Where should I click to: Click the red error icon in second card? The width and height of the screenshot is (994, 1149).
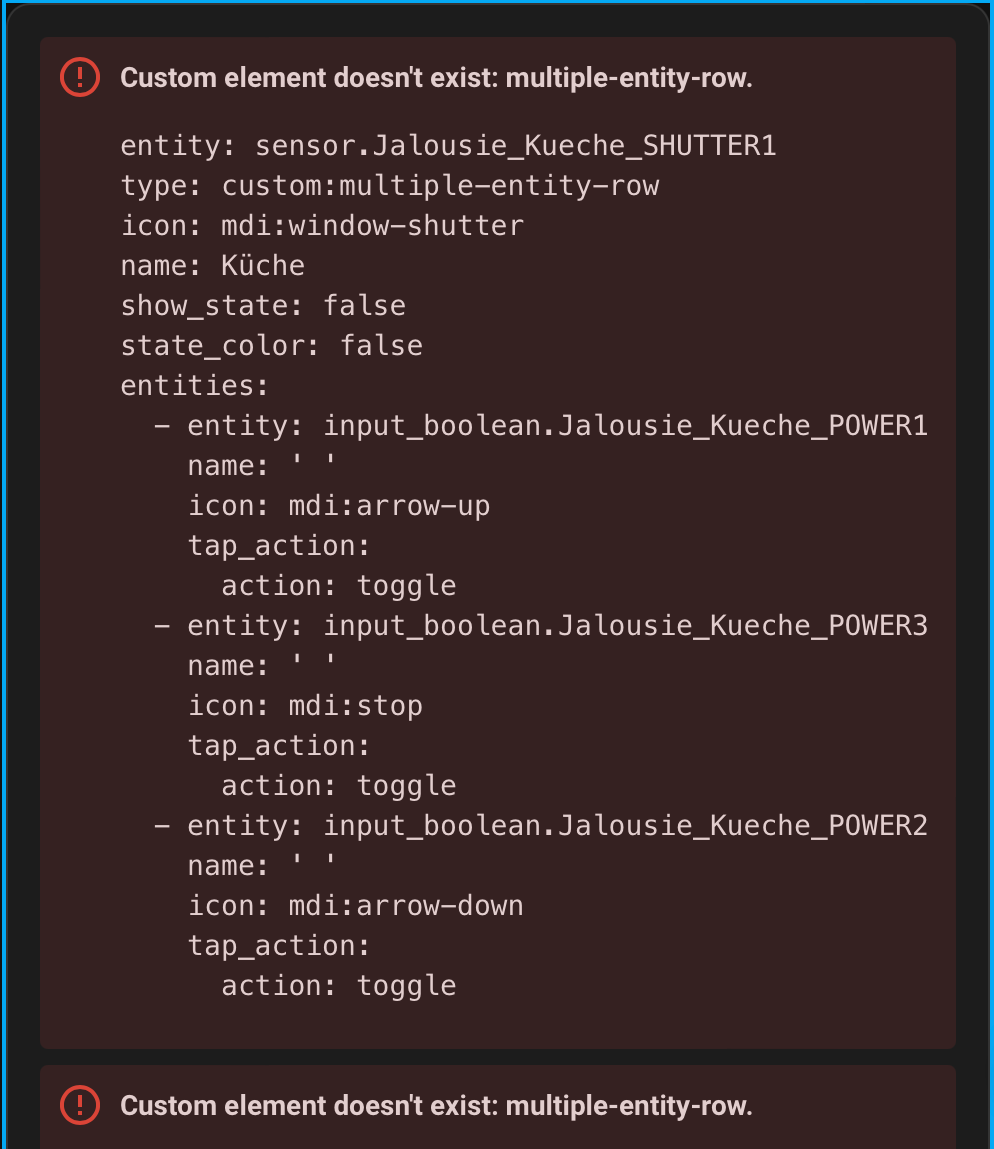tap(80, 1105)
